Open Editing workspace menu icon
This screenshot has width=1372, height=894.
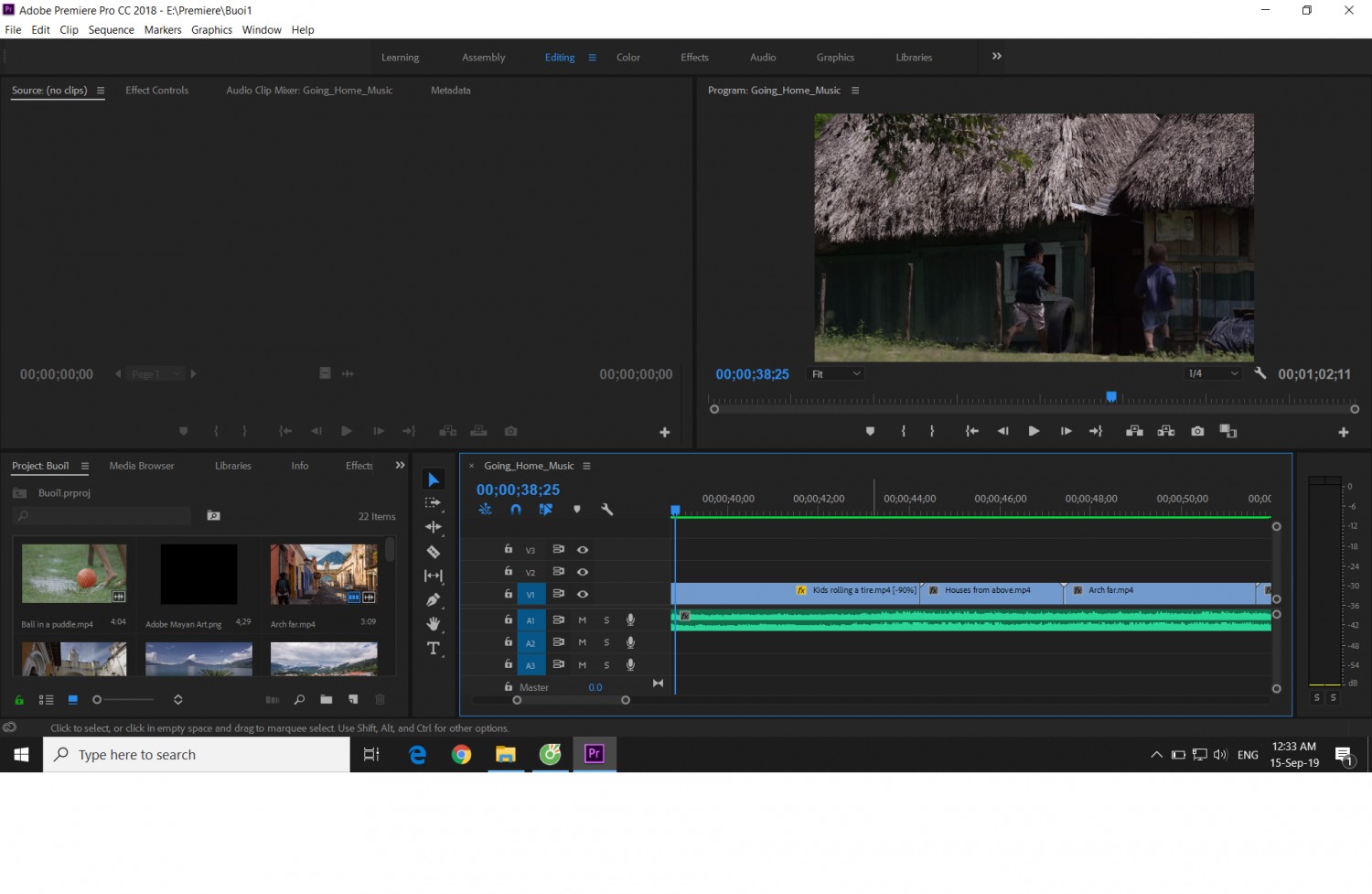(593, 58)
